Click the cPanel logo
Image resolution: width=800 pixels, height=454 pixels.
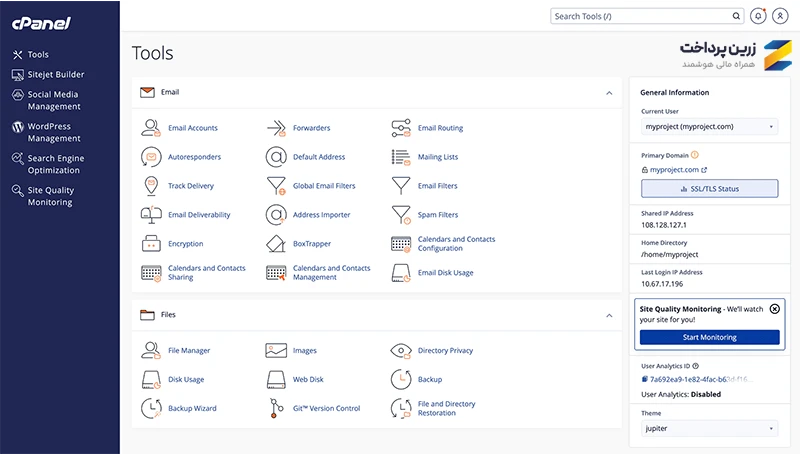pyautogui.click(x=41, y=23)
